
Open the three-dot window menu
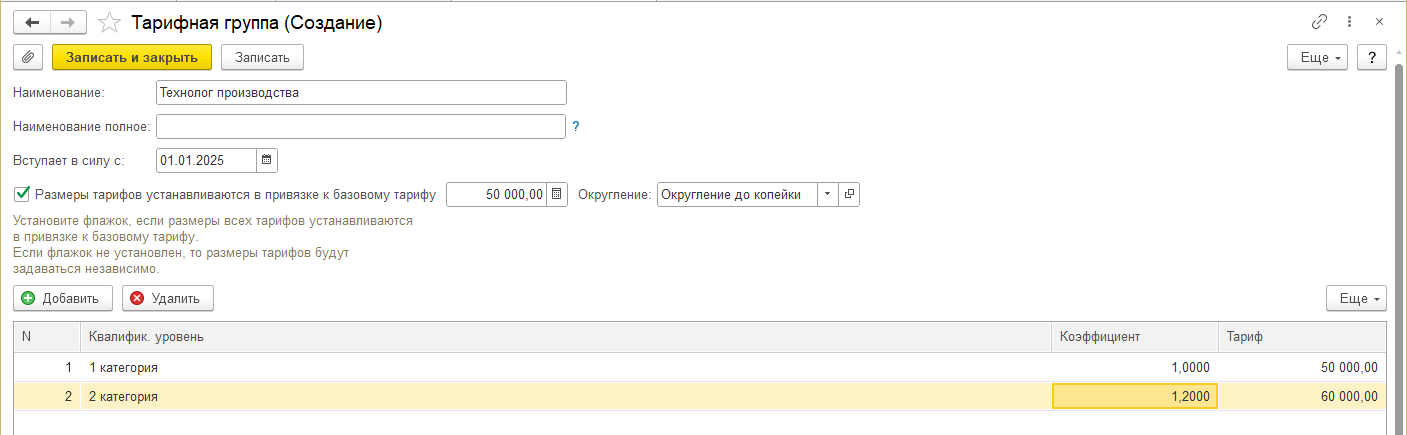(1349, 22)
